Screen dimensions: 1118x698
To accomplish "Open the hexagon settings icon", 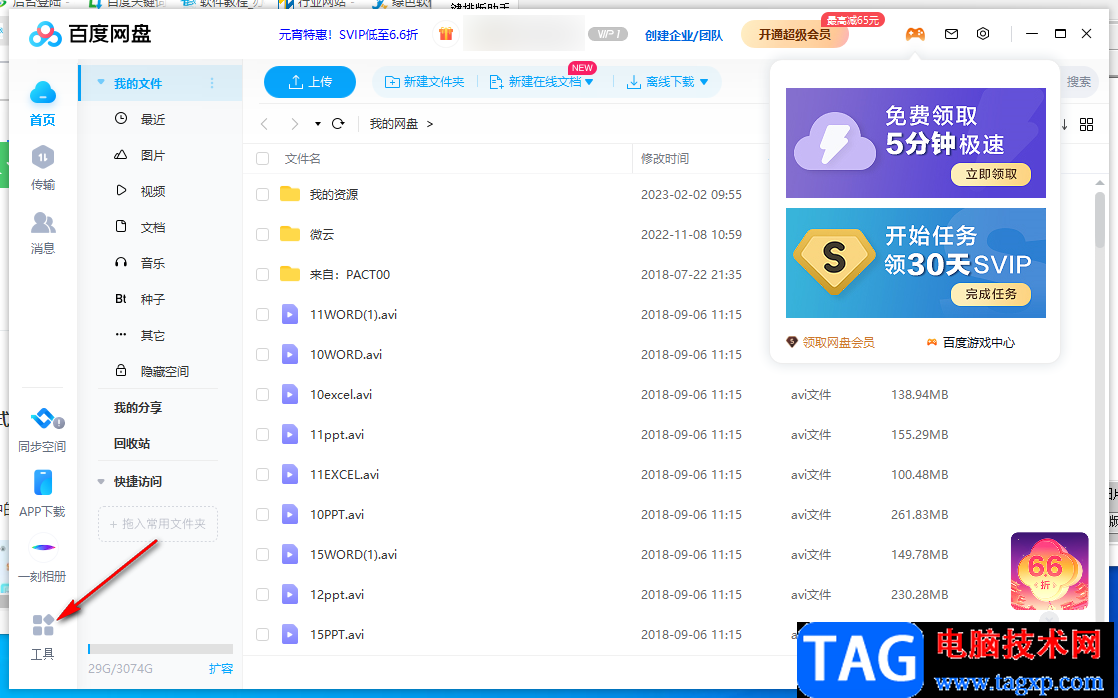I will [983, 34].
